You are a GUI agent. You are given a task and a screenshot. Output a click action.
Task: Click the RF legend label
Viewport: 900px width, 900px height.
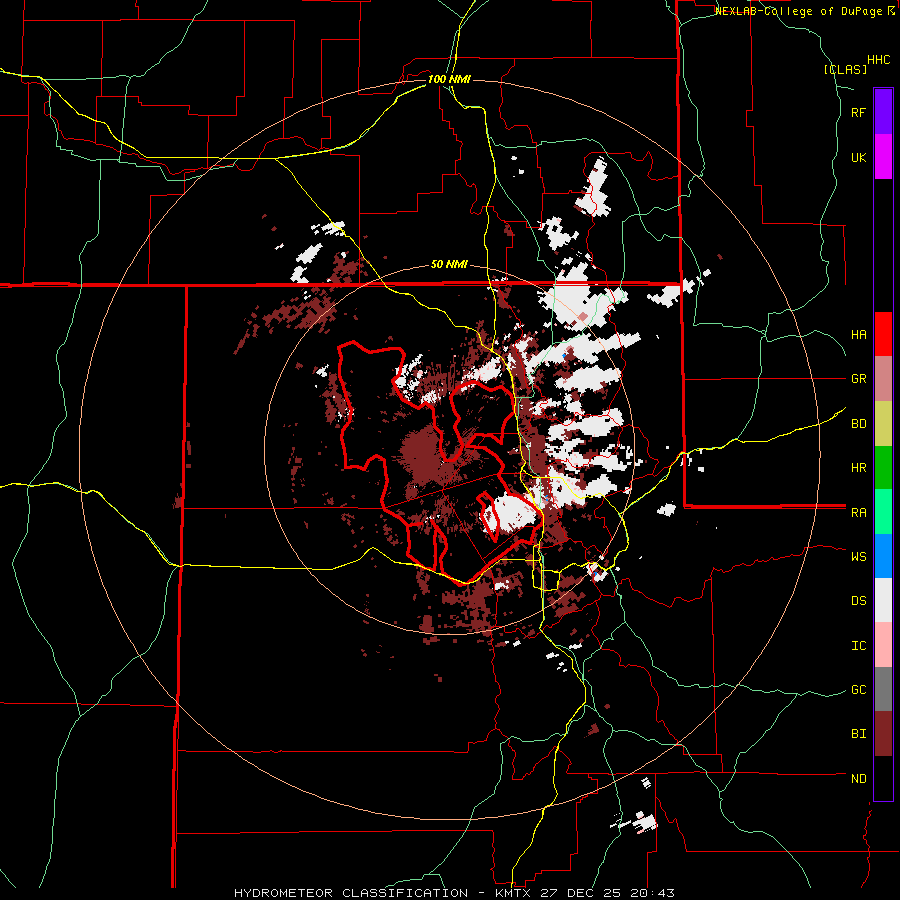click(x=859, y=112)
